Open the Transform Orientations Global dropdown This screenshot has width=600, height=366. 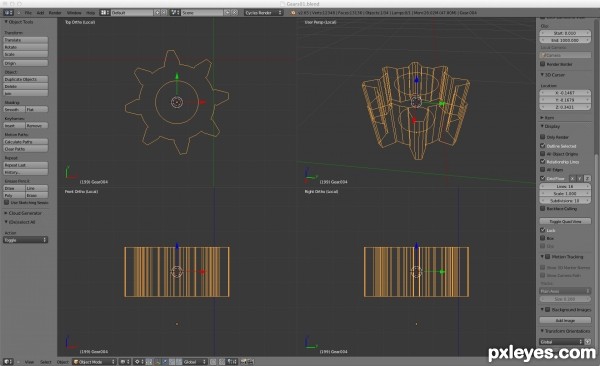click(562, 341)
